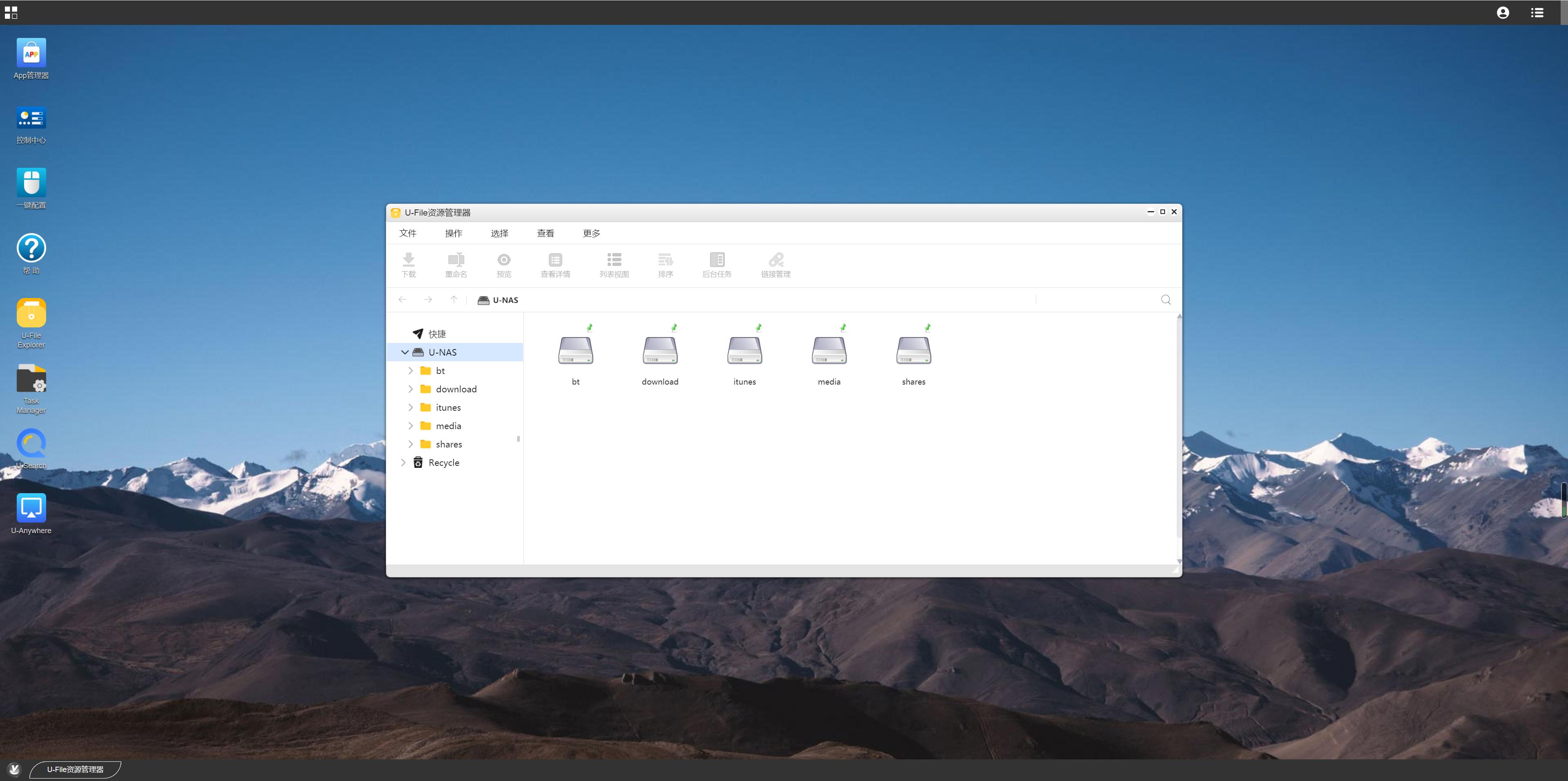
Task: Expand the media folder chevron
Action: (x=411, y=425)
